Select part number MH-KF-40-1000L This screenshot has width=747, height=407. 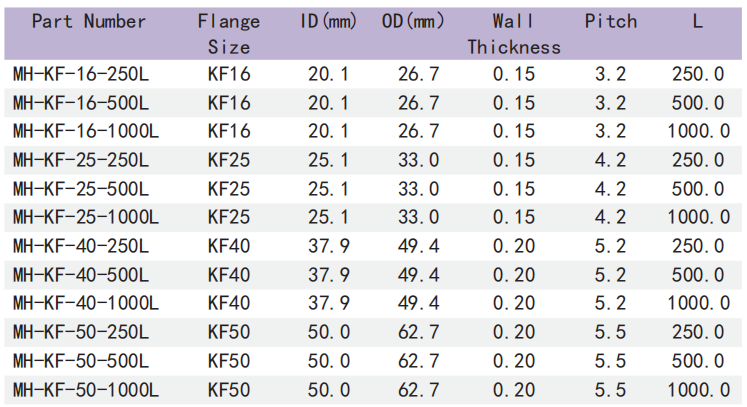click(86, 303)
